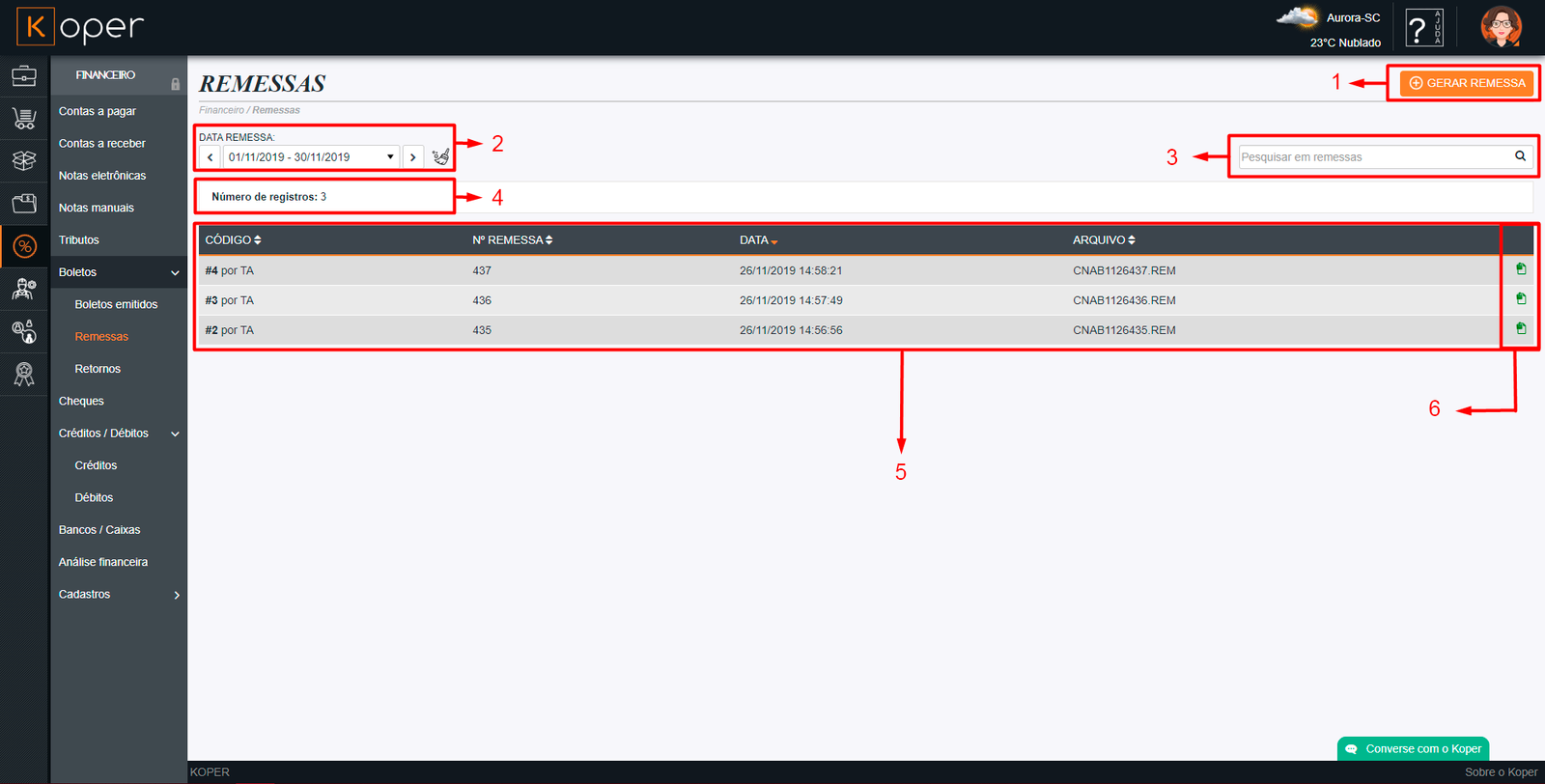Clear date filter with the broom icon
The image size is (1545, 784).
click(x=440, y=156)
